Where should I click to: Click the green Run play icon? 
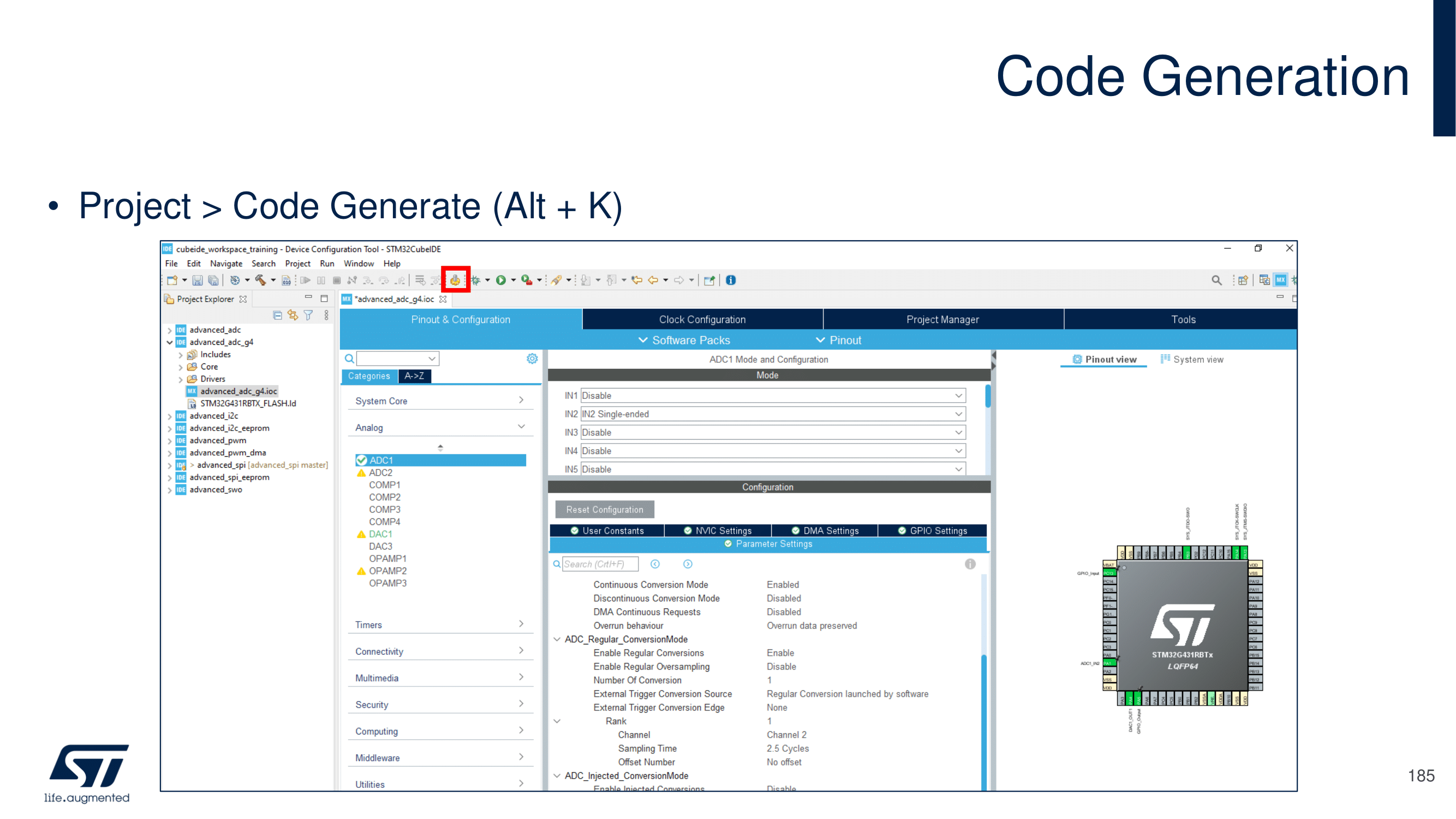click(x=500, y=280)
